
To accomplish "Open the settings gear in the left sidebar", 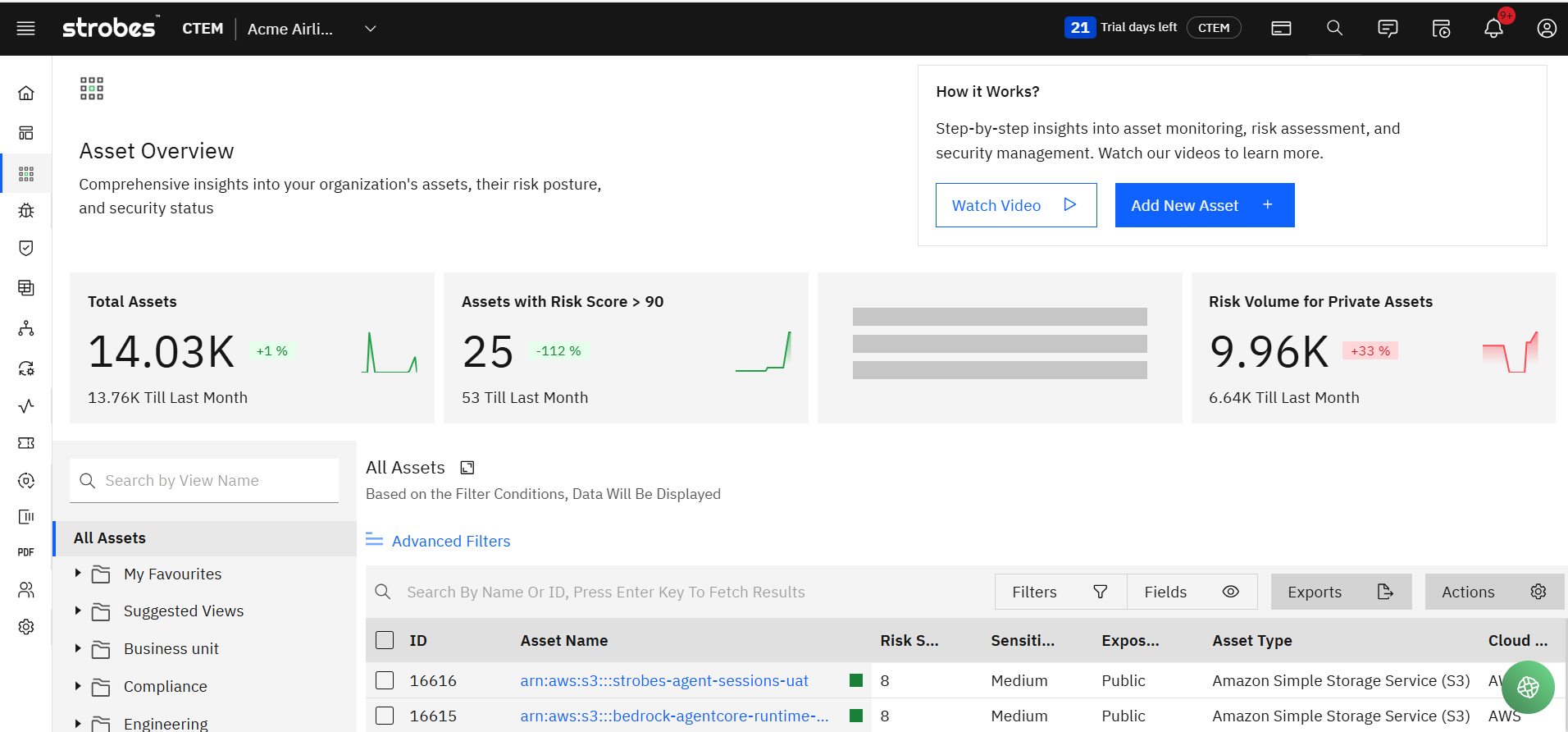I will click(x=26, y=627).
